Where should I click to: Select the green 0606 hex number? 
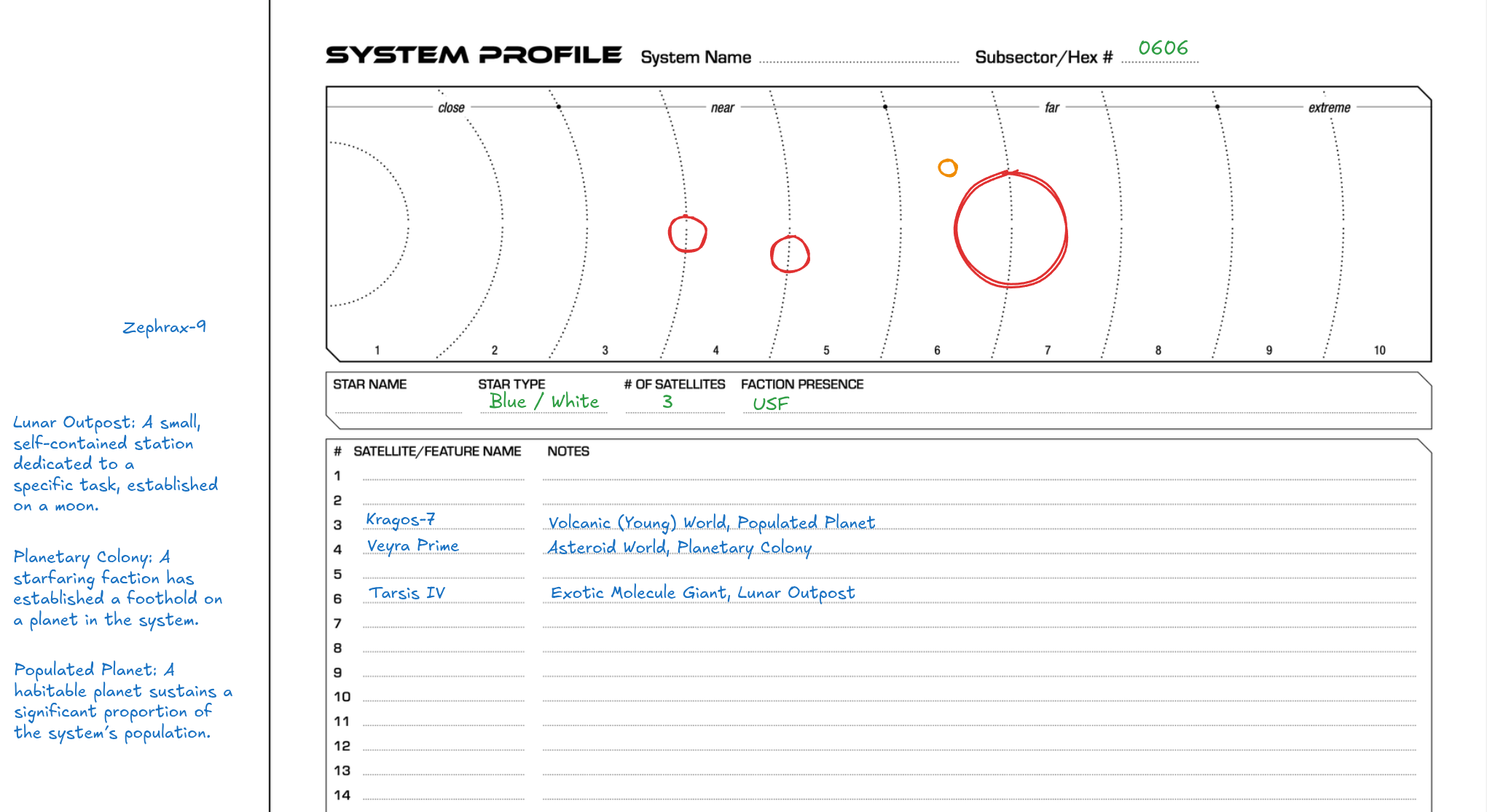click(1163, 48)
